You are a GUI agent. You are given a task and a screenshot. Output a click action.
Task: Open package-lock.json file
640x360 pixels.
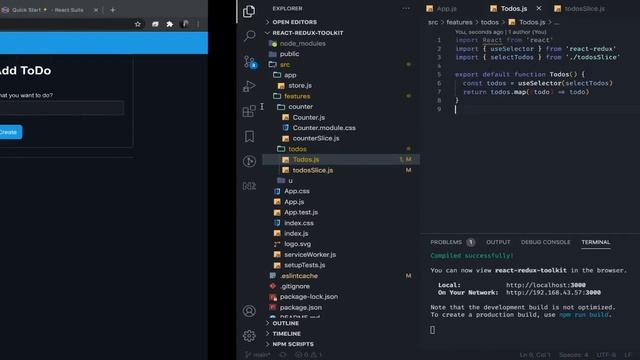coord(309,297)
